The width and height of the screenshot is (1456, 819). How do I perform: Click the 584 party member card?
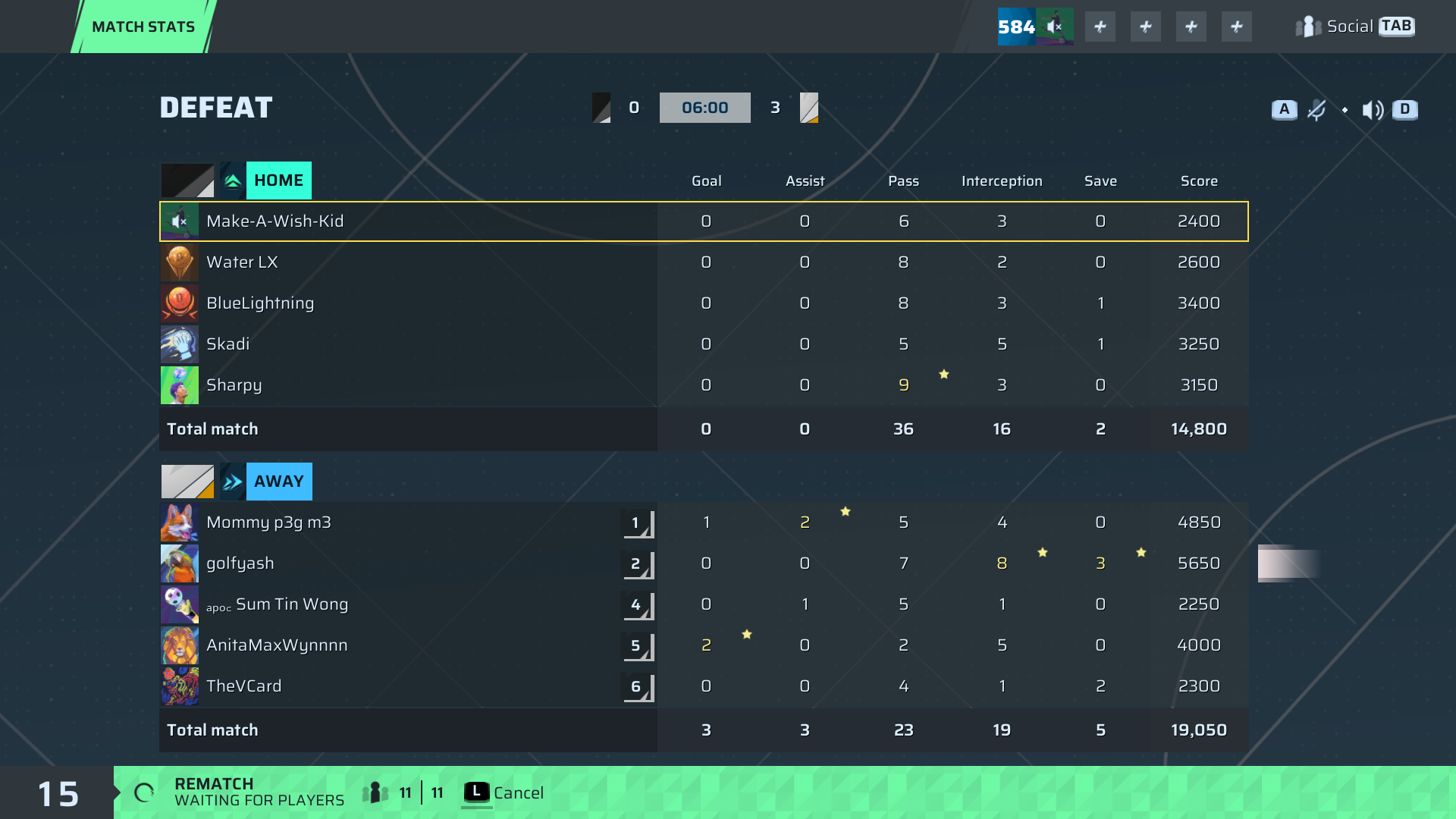coord(1035,27)
